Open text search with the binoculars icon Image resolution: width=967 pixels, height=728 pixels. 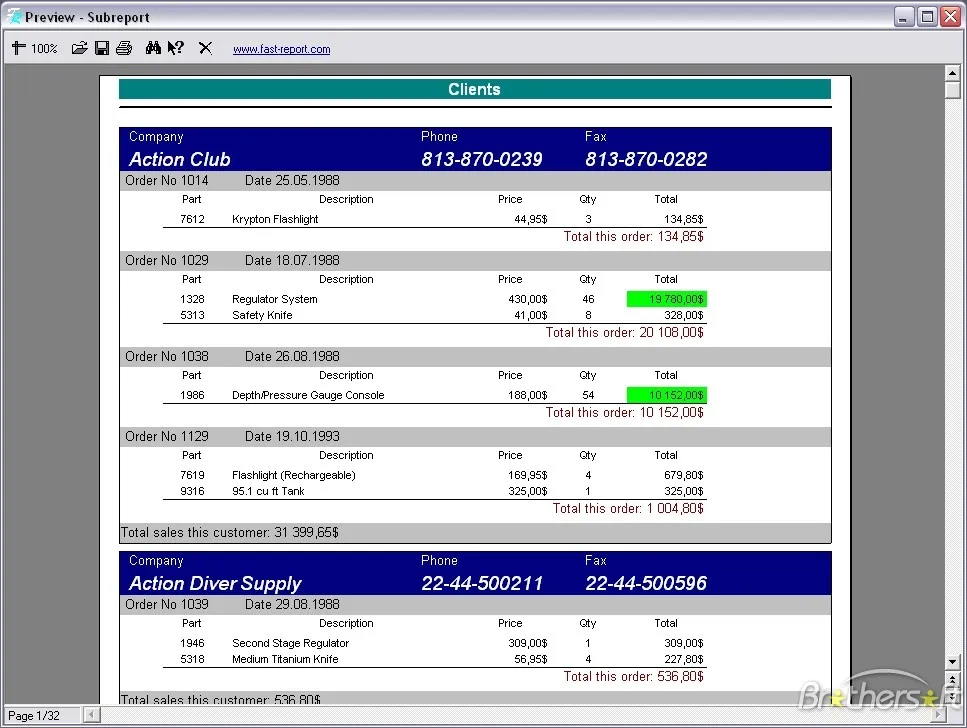point(153,48)
